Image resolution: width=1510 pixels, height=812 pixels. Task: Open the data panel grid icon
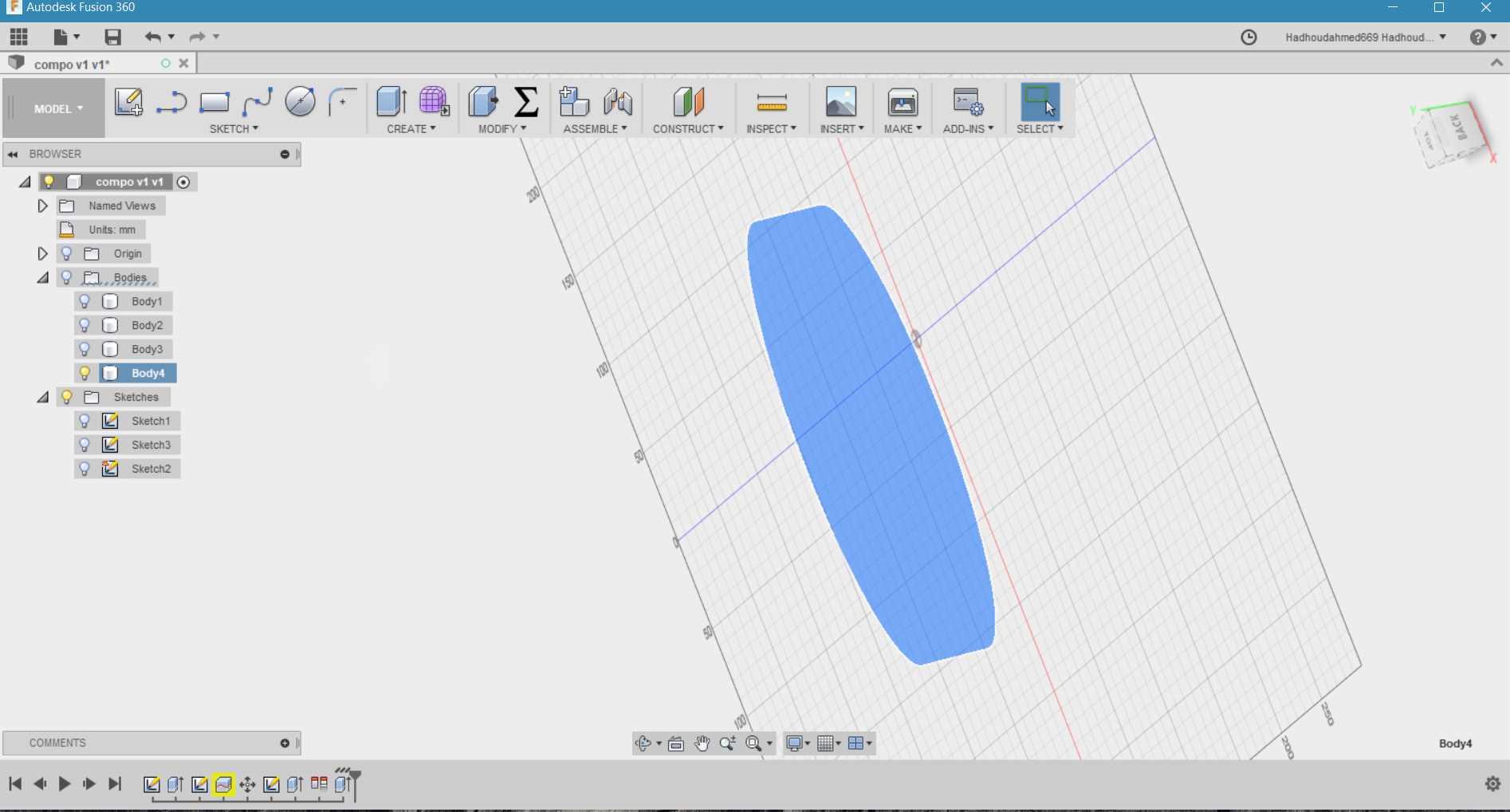19,37
